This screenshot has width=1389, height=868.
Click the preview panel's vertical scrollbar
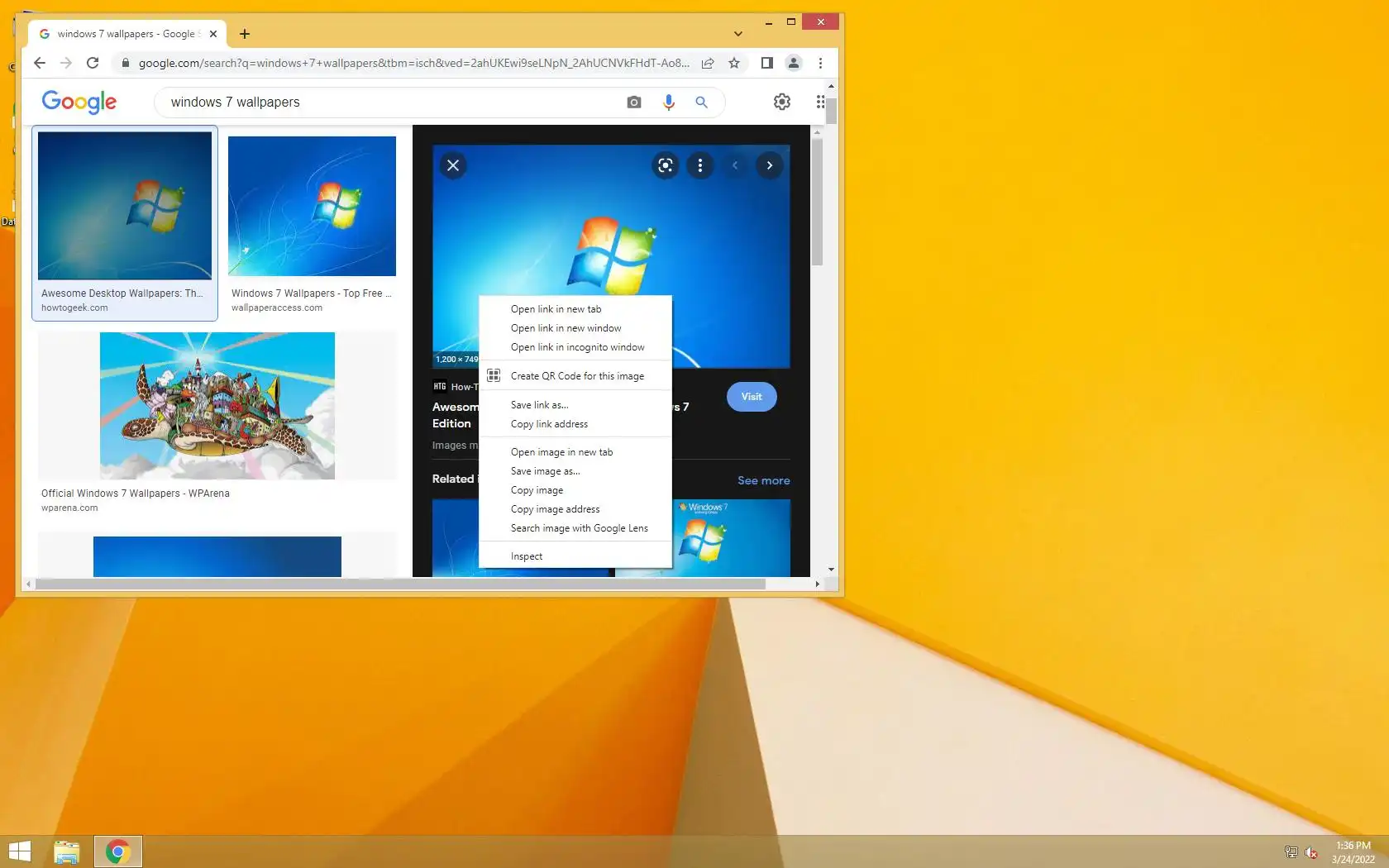(x=817, y=203)
